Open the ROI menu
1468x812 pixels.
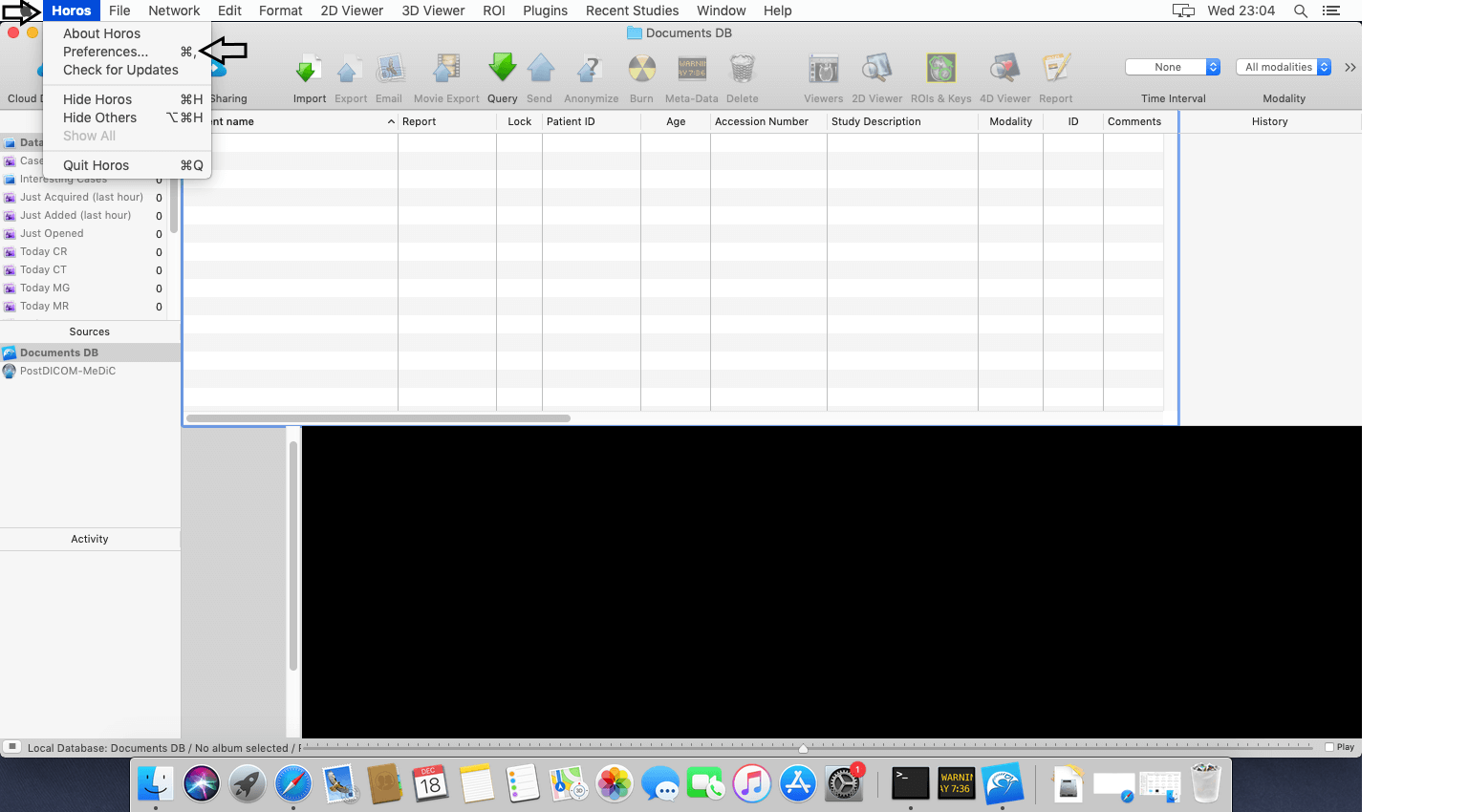(x=494, y=11)
